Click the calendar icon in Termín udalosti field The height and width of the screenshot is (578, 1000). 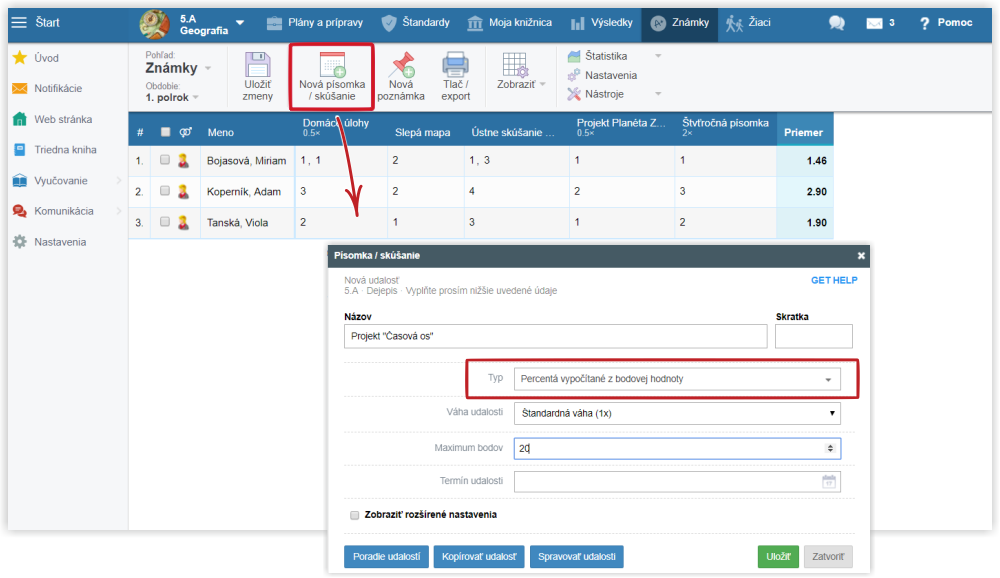pyautogui.click(x=828, y=482)
